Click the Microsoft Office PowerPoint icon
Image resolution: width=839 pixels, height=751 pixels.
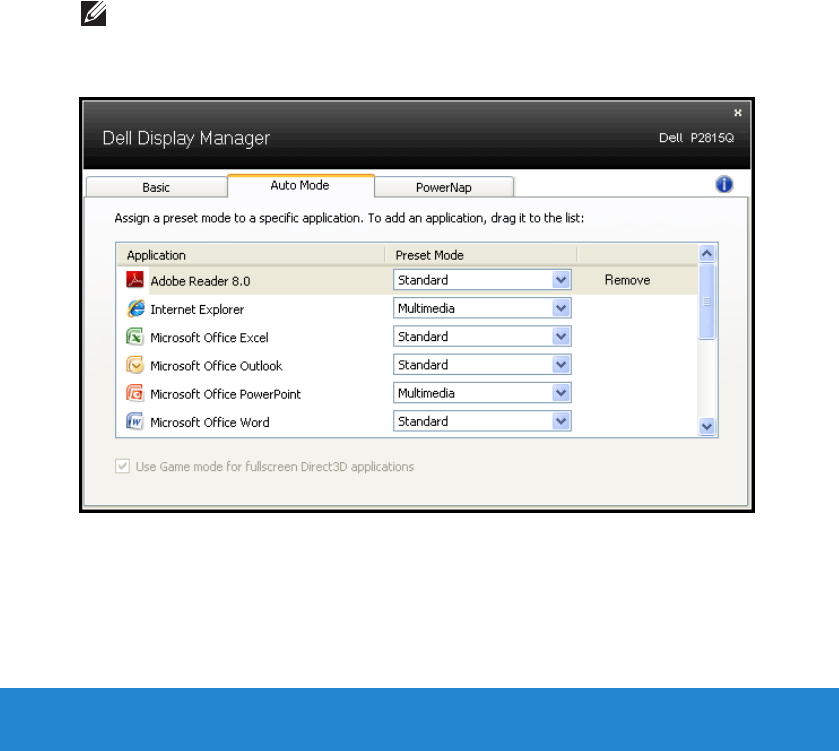135,393
